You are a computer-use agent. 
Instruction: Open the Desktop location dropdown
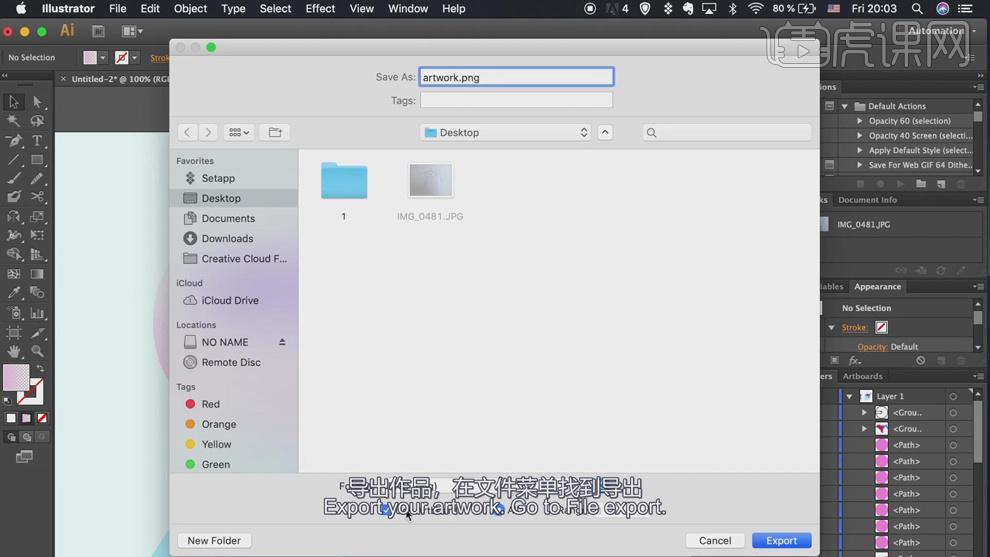pos(506,132)
